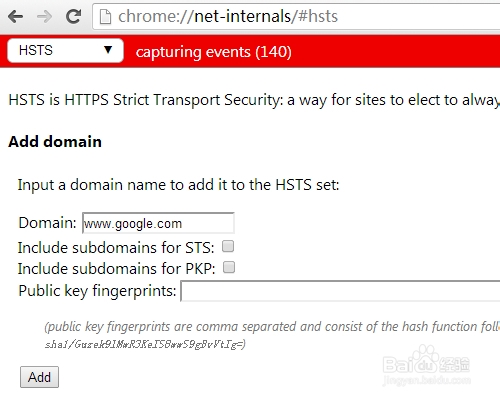500x398 pixels.
Task: Click the black arrow on the HSTS selector
Action: point(108,50)
